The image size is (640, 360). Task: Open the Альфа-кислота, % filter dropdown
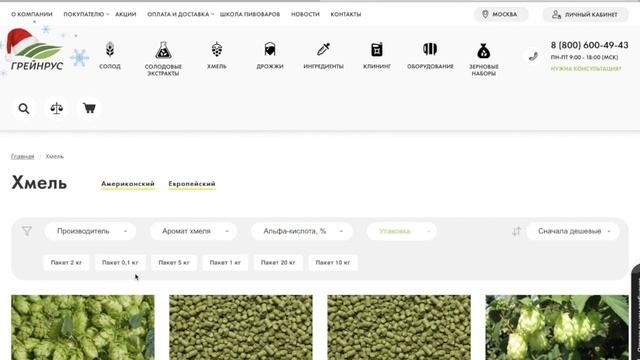(x=302, y=231)
